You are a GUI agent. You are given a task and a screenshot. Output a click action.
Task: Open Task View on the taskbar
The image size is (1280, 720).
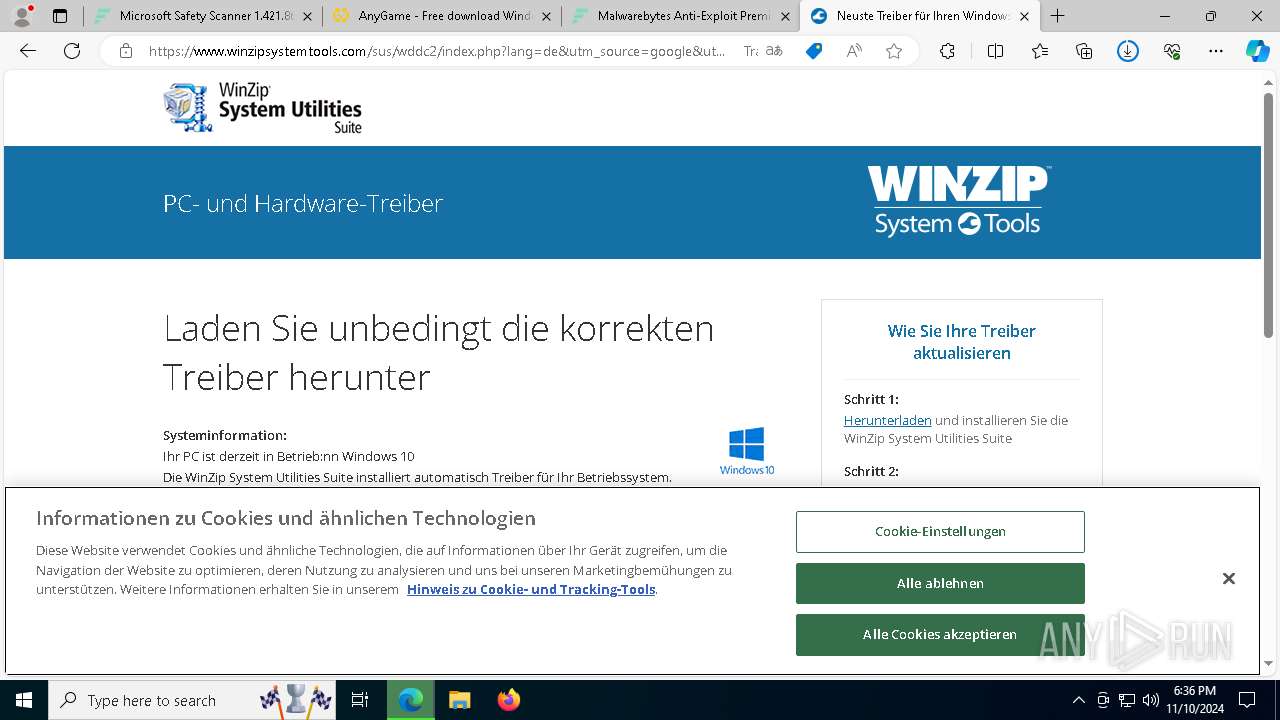tap(360, 700)
